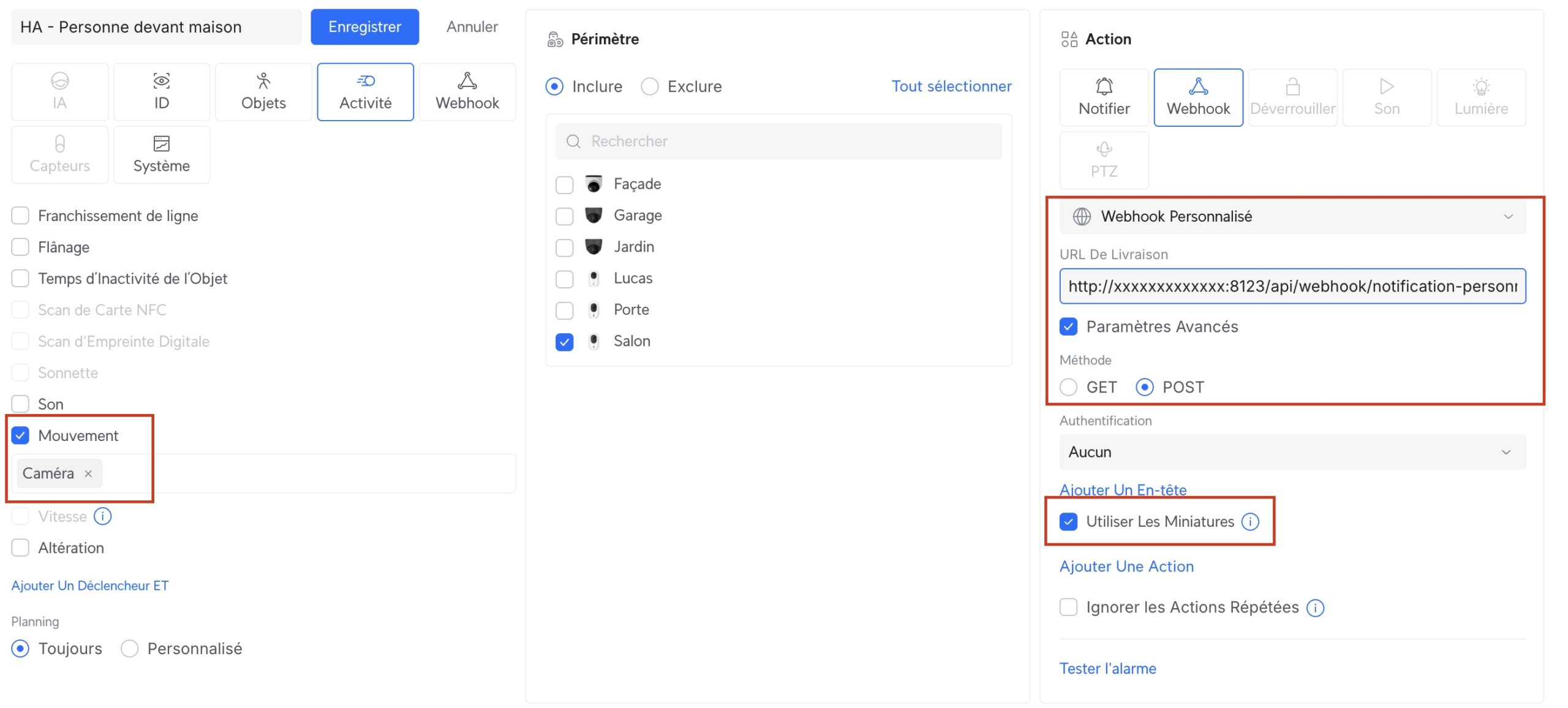Click info icon next to Vitesse
The image size is (1568, 708).
click(x=102, y=516)
